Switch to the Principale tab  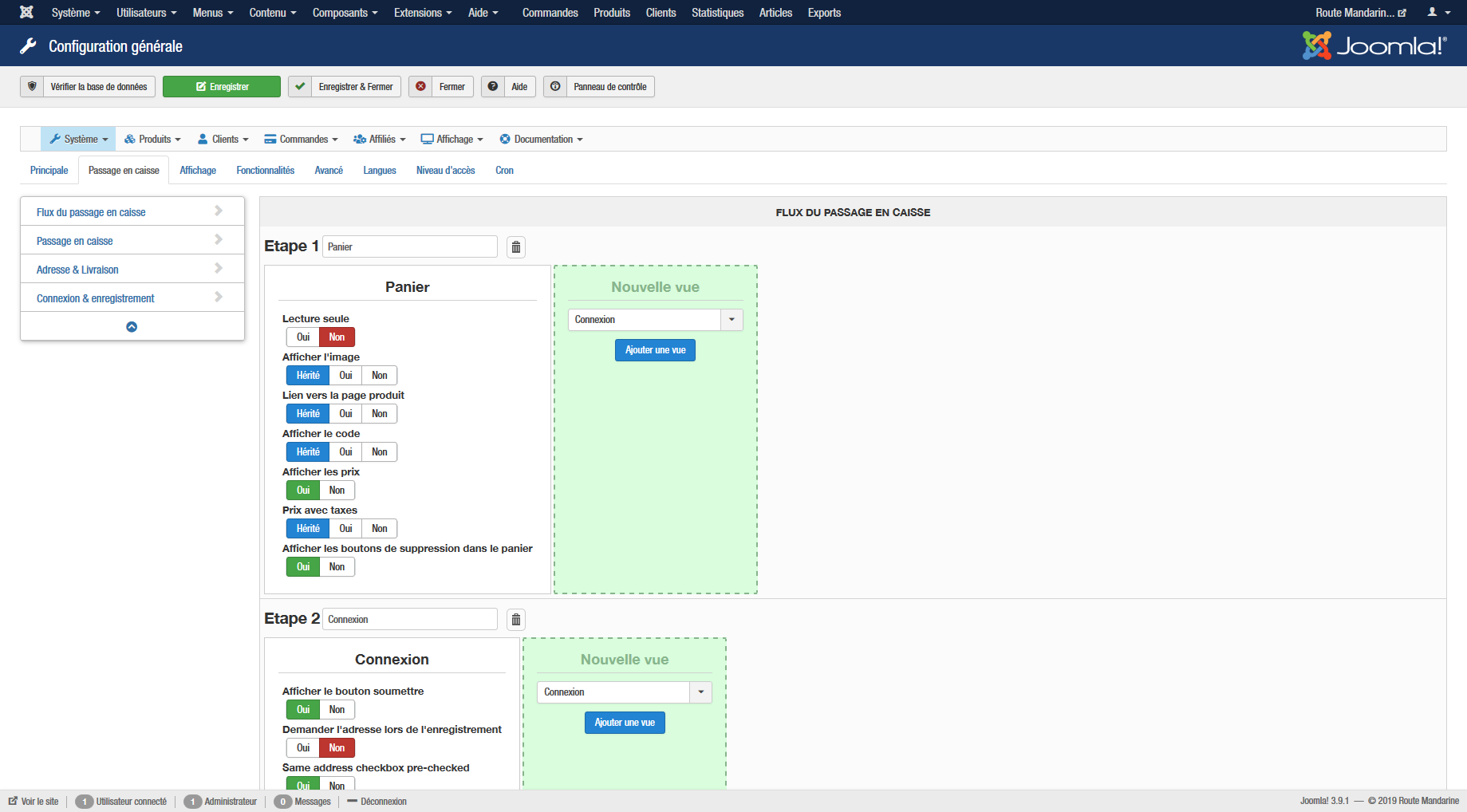[x=49, y=170]
